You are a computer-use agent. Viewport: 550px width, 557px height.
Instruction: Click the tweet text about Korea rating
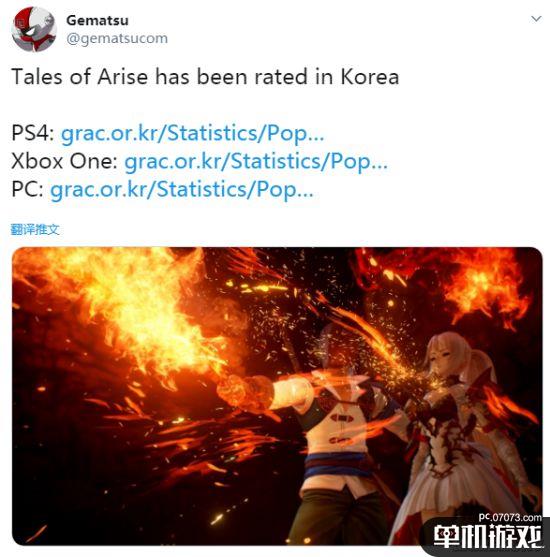coord(205,77)
